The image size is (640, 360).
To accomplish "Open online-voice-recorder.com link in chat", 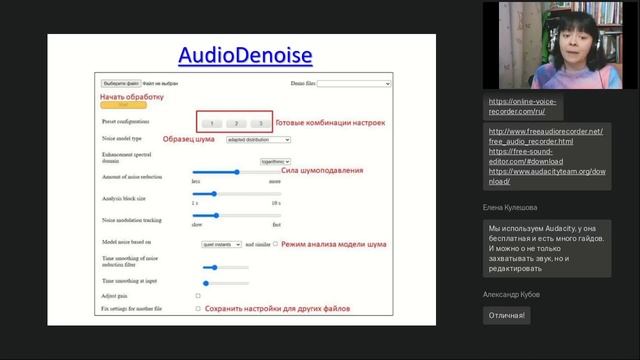I will tap(522, 106).
